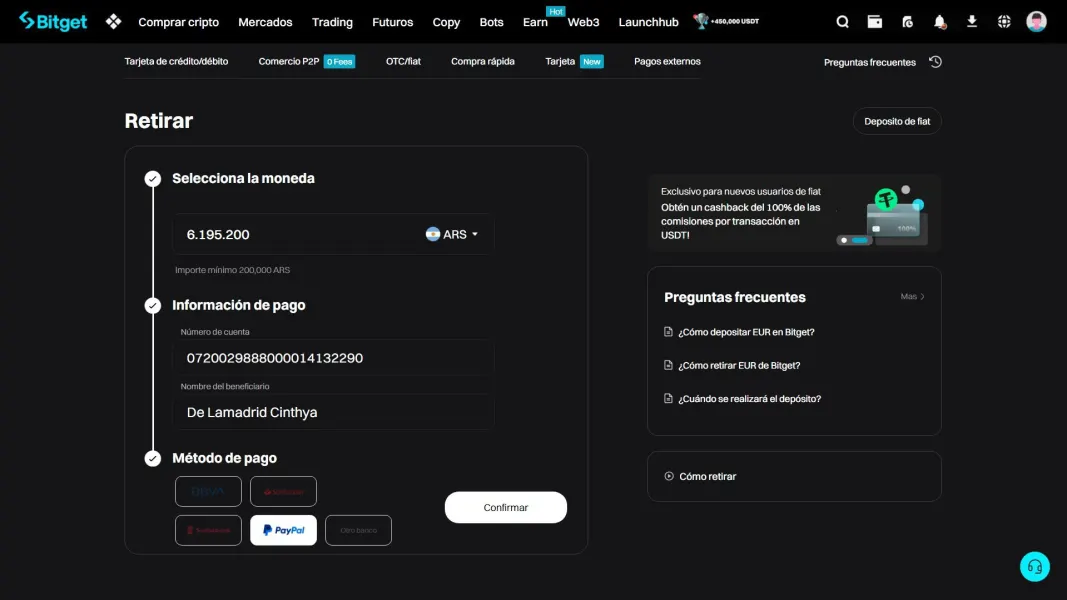Screen dimensions: 1067x600
Task: Select Santander as payment method
Action: click(283, 491)
